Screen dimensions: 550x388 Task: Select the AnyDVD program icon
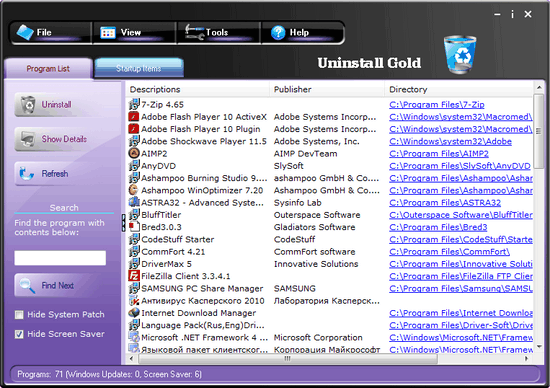point(134,166)
